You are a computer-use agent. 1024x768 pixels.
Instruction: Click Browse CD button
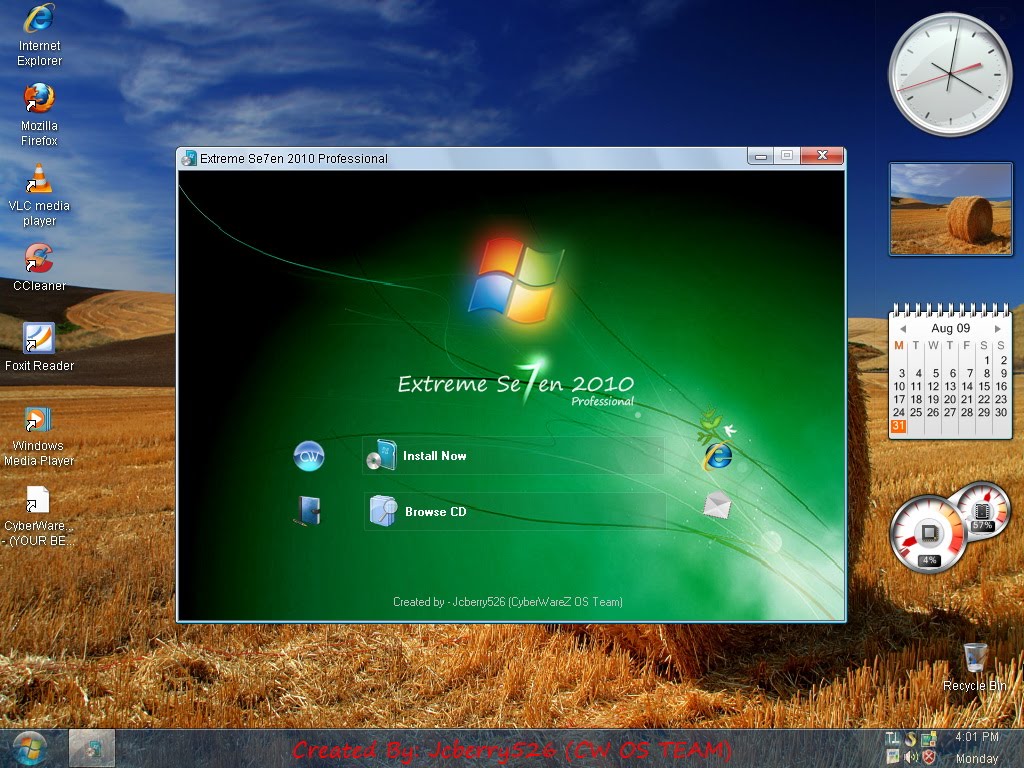click(x=515, y=511)
